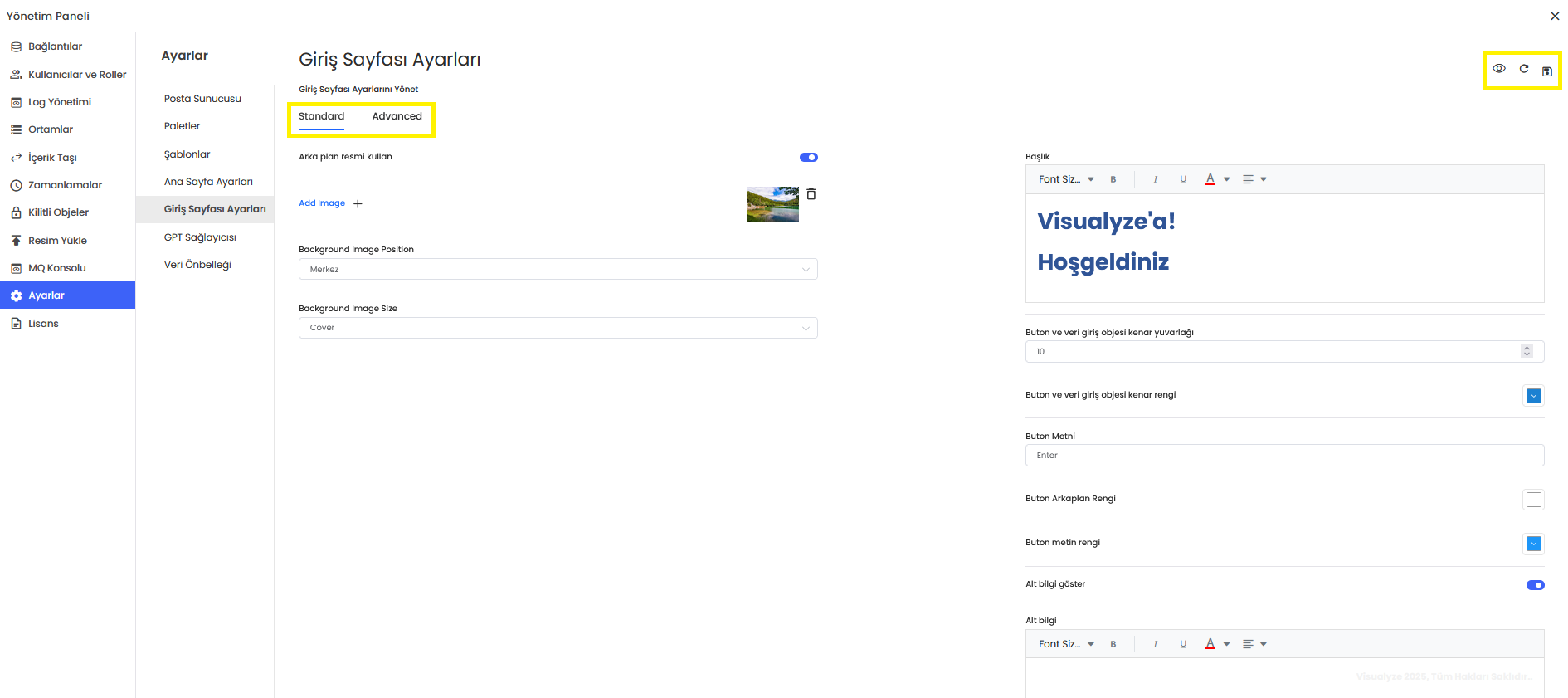This screenshot has width=1568, height=698.
Task: Click the Buton Metni input field
Action: [1283, 456]
